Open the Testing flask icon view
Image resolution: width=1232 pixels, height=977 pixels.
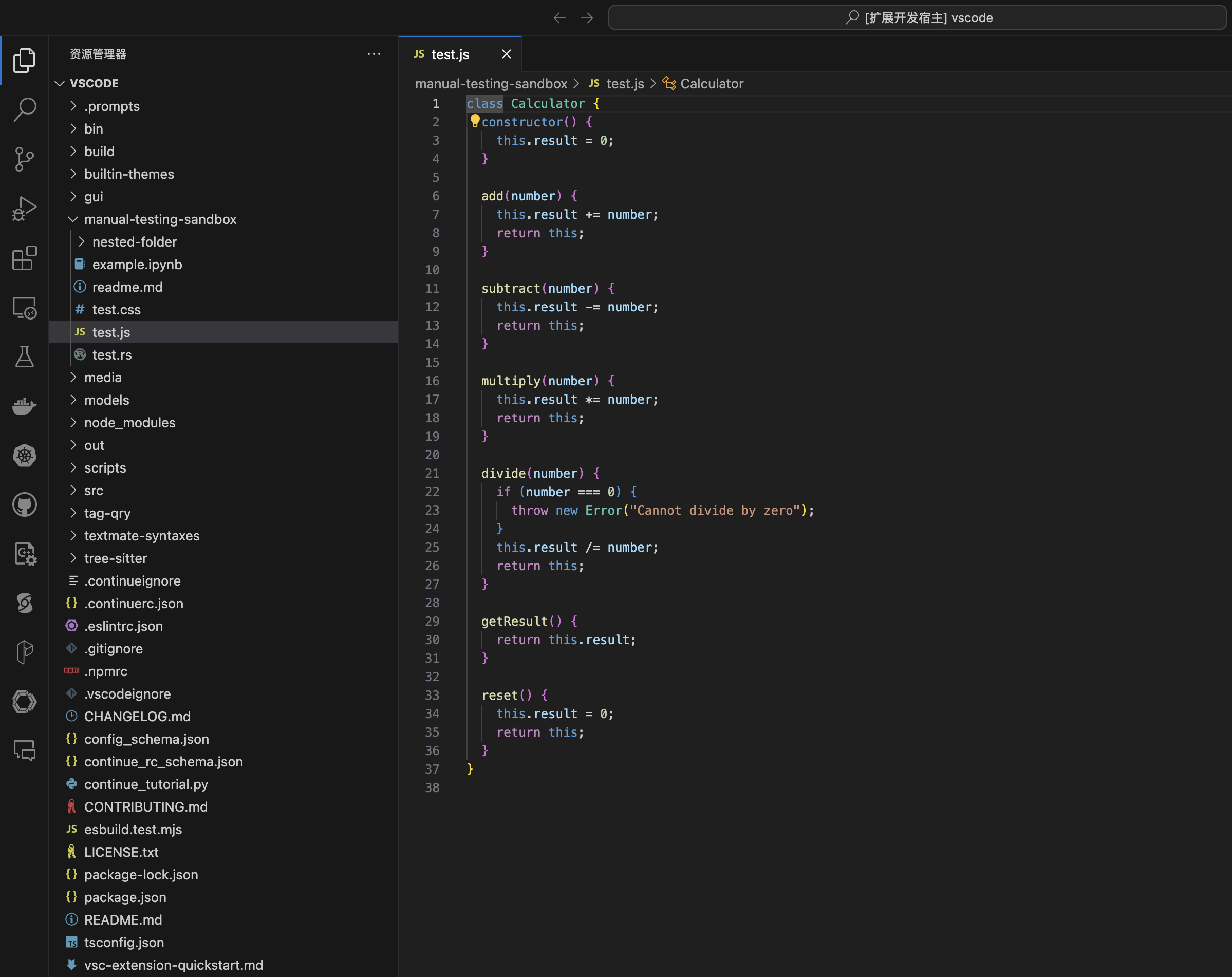24,356
